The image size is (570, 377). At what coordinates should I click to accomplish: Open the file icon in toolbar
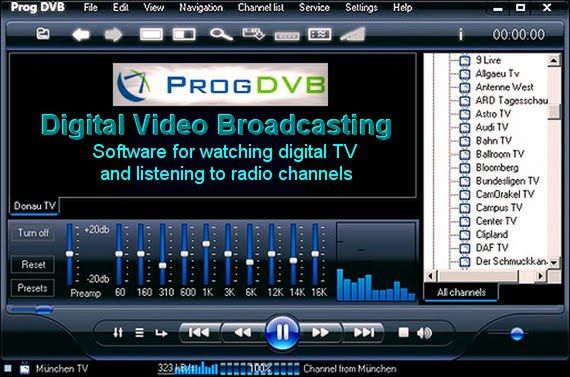coord(43,34)
